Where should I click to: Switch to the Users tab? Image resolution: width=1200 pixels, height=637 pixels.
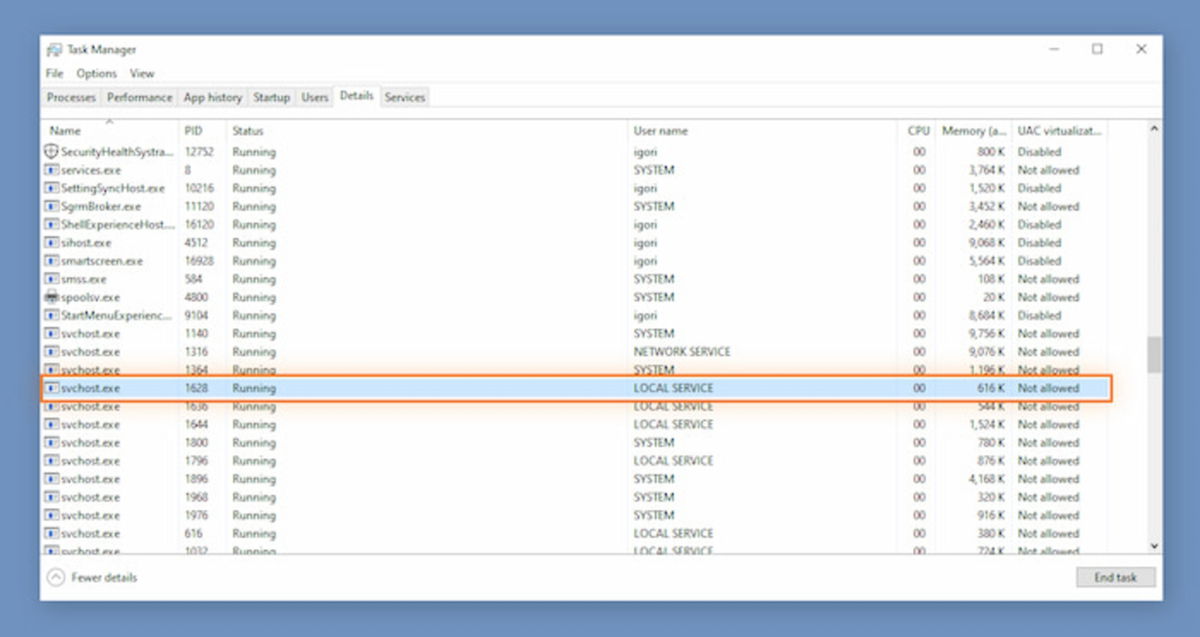point(315,97)
